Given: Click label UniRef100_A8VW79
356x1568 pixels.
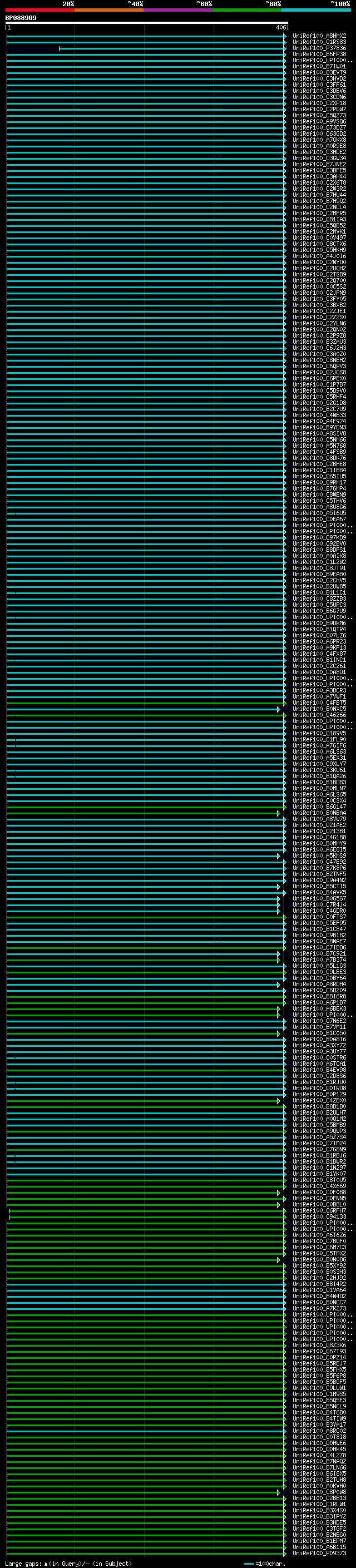Looking at the screenshot, I should point(319,819).
